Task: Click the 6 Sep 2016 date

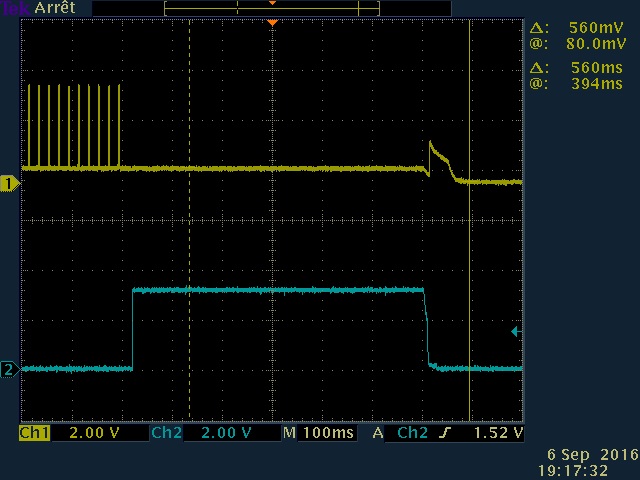Action: [593, 455]
